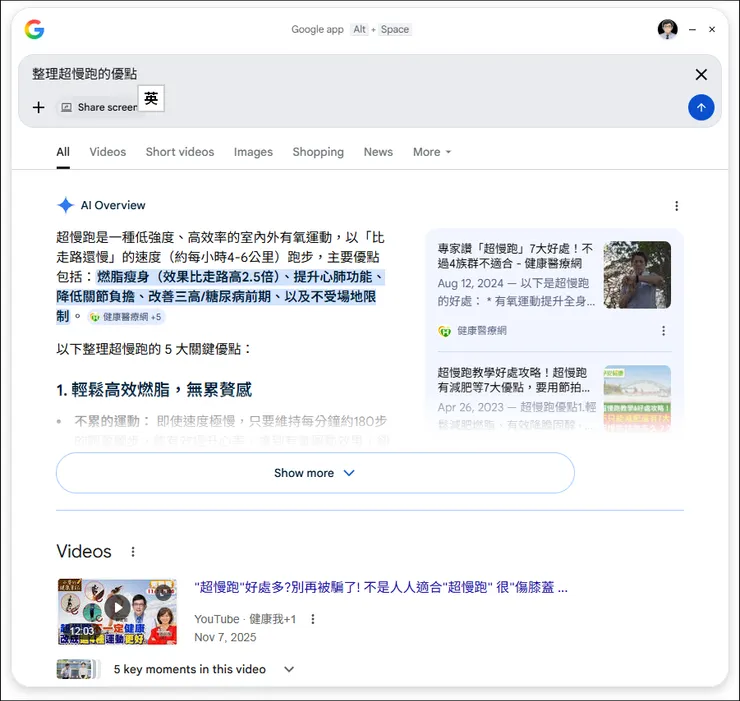Click the Nov 7, 2025 video date
The height and width of the screenshot is (701, 740).
[225, 637]
